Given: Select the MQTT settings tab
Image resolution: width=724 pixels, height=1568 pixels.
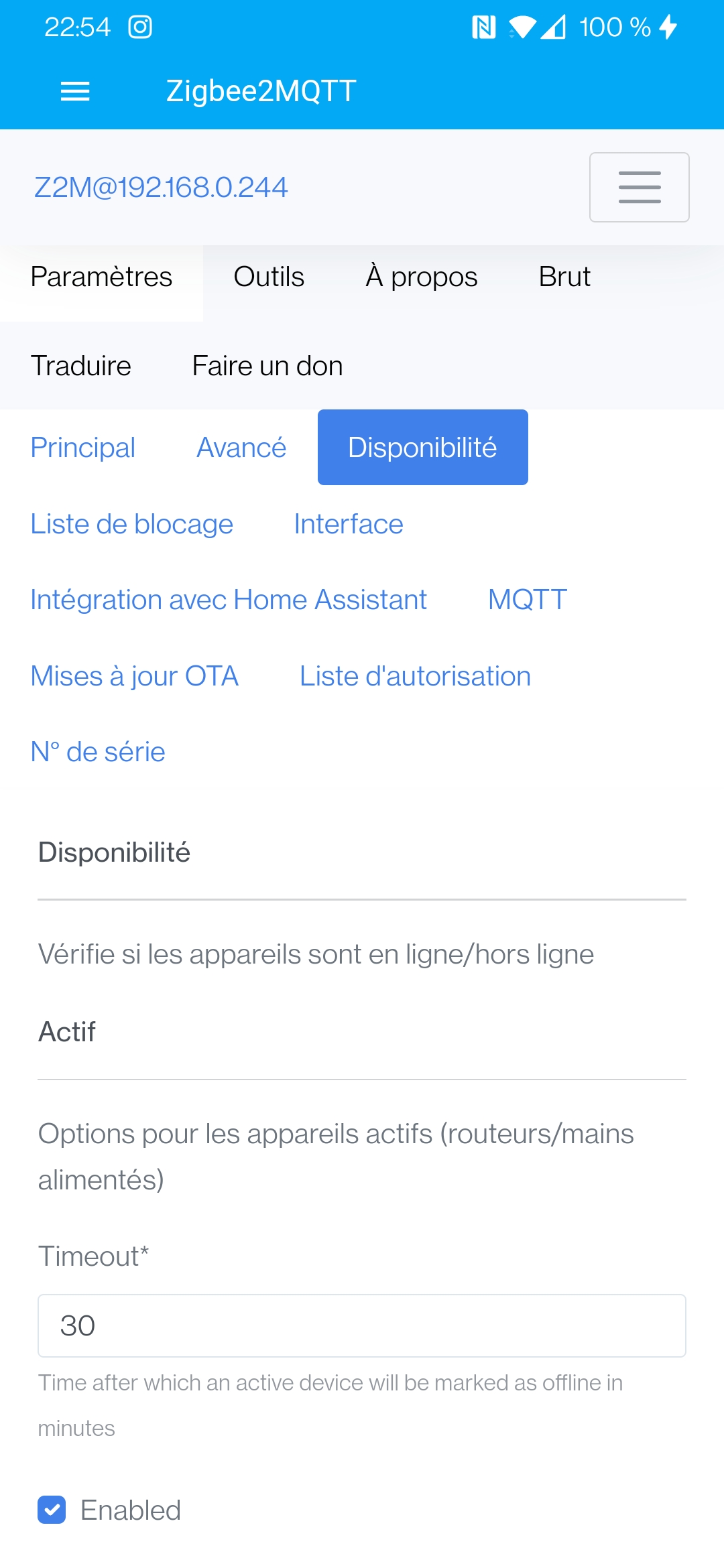Looking at the screenshot, I should (528, 600).
